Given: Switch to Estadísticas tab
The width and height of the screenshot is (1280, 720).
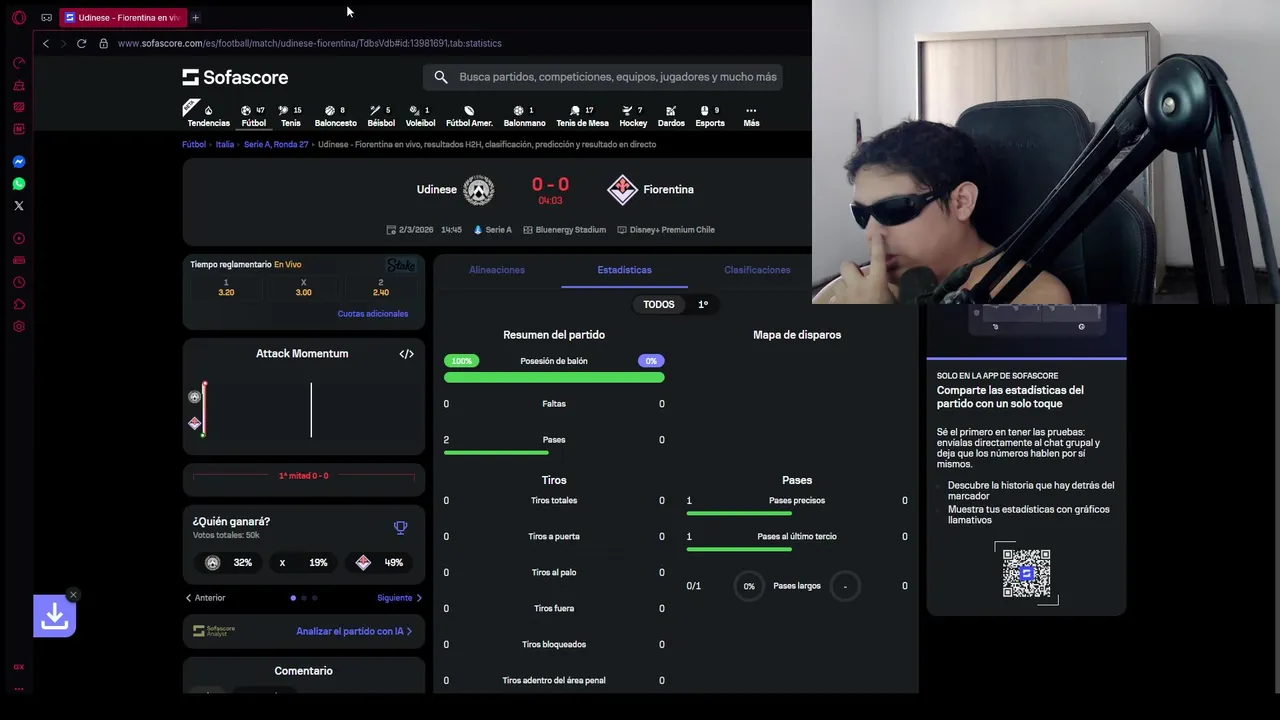Looking at the screenshot, I should [x=624, y=270].
